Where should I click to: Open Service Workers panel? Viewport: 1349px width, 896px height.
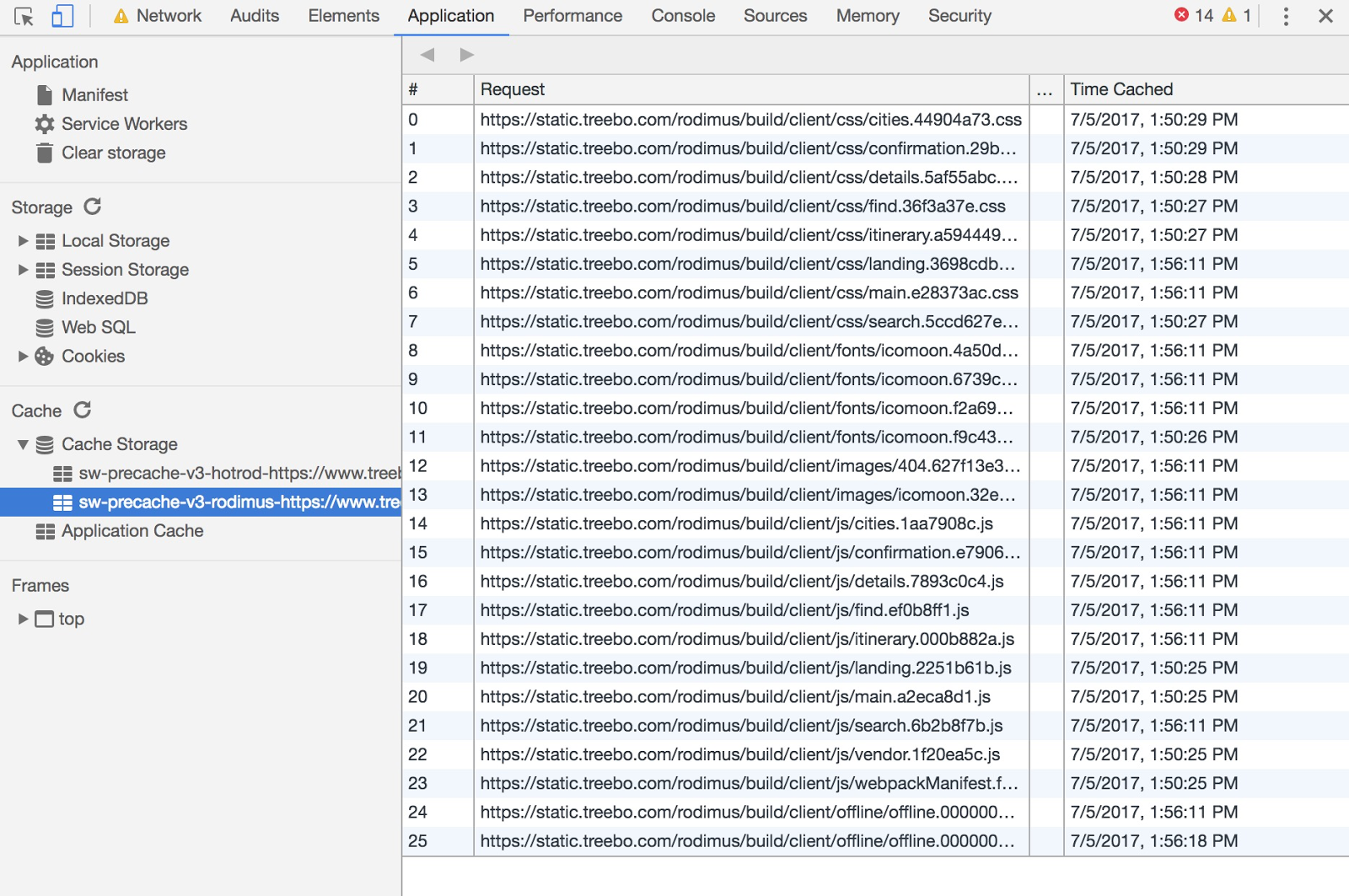point(124,124)
